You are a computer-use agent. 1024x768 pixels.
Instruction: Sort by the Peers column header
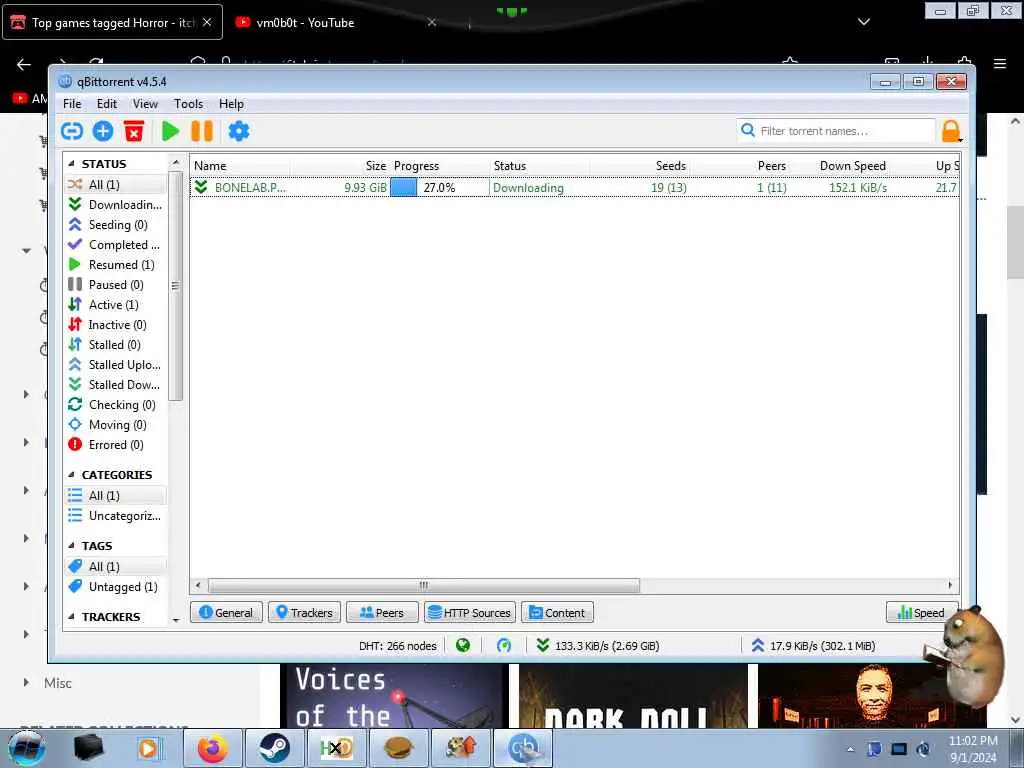pos(740,166)
